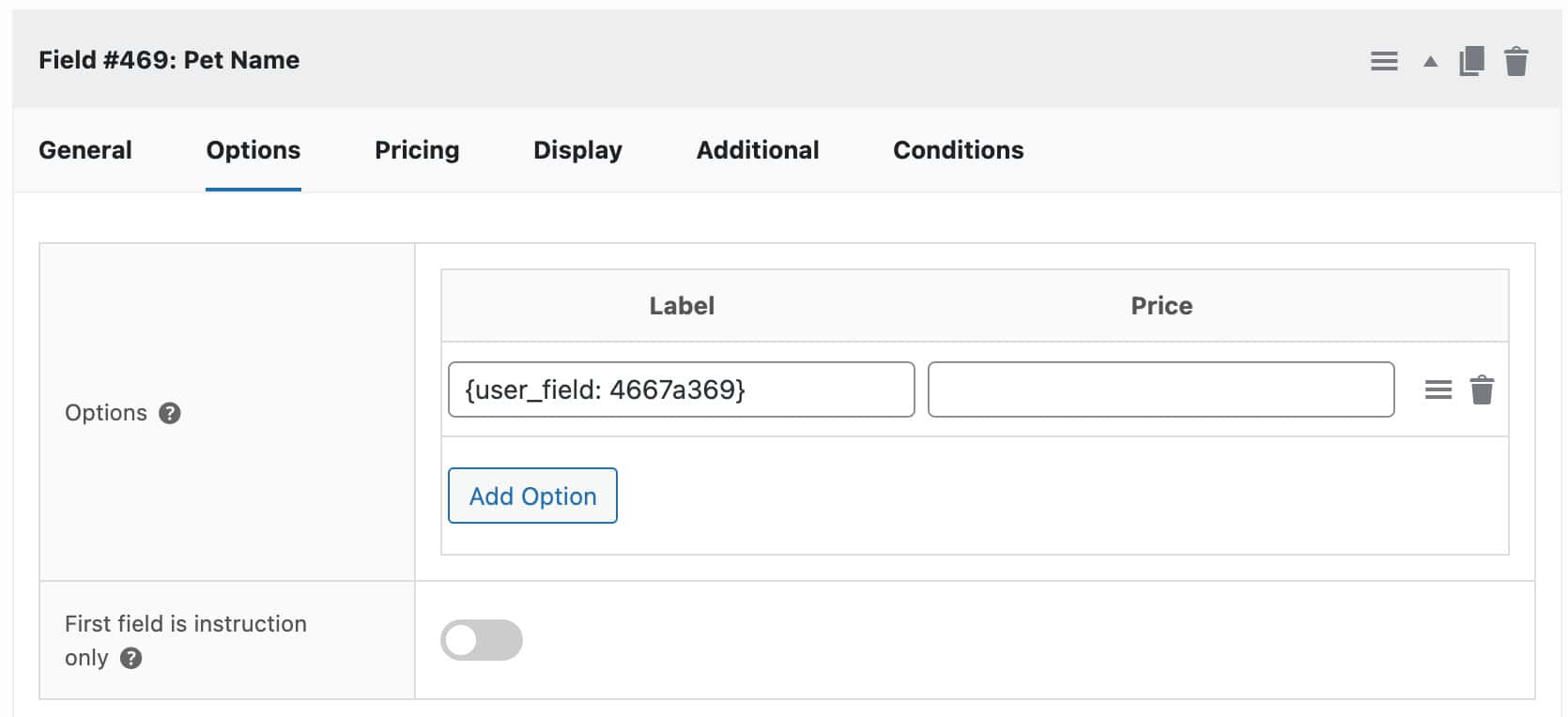Switch to the General tab
The height and width of the screenshot is (717, 1568).
point(85,150)
